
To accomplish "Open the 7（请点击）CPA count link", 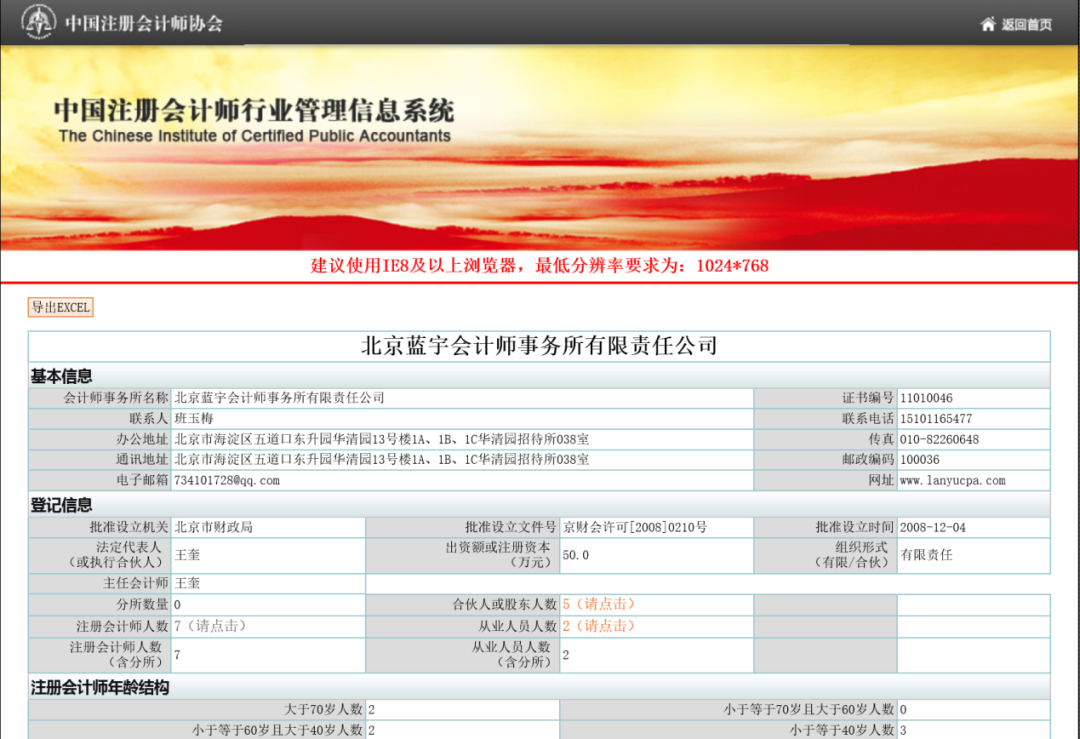I will (210, 626).
